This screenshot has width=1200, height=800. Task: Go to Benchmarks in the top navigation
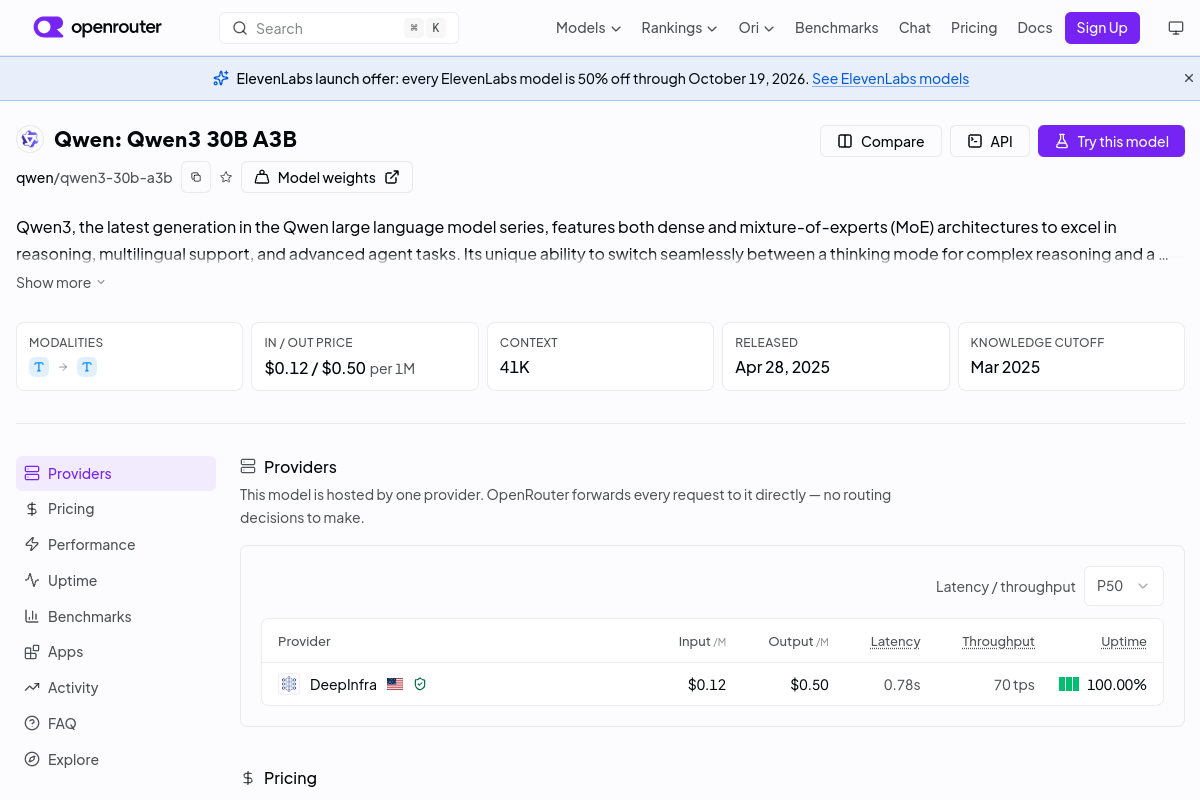(836, 28)
